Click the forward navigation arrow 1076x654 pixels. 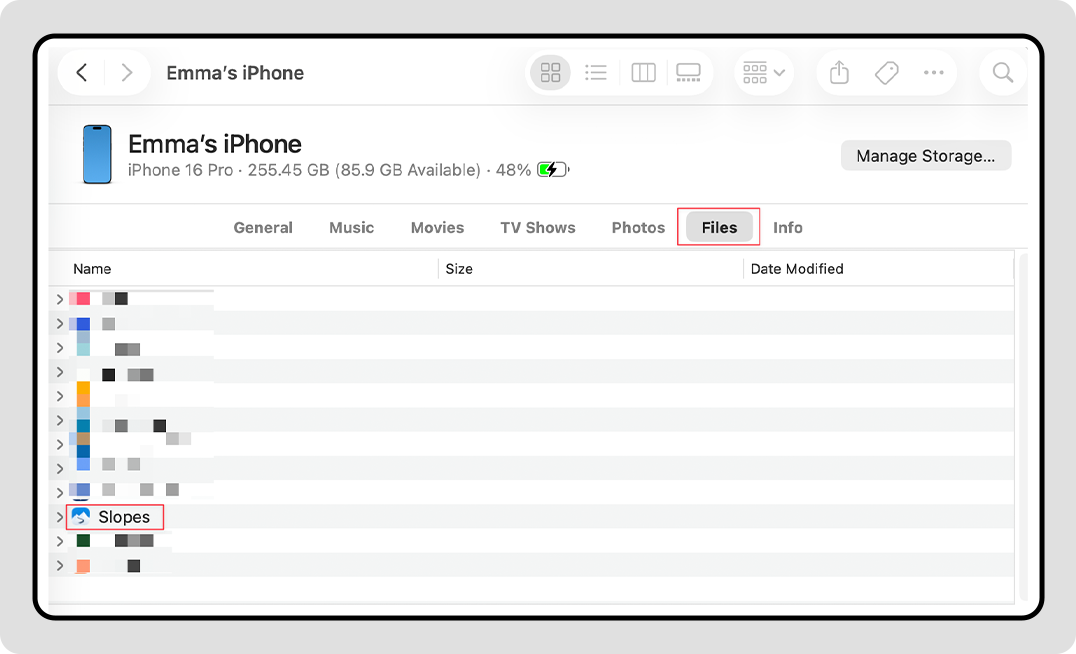point(126,73)
